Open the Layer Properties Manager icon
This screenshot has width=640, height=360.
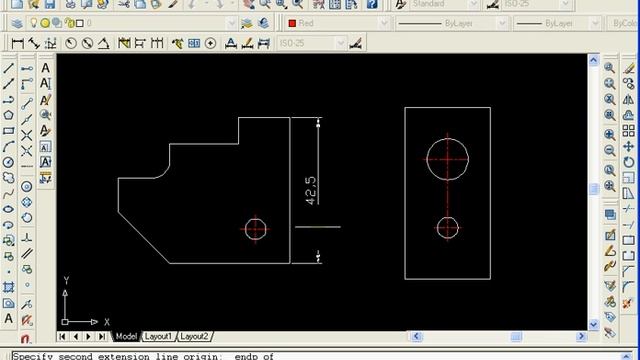[17, 23]
